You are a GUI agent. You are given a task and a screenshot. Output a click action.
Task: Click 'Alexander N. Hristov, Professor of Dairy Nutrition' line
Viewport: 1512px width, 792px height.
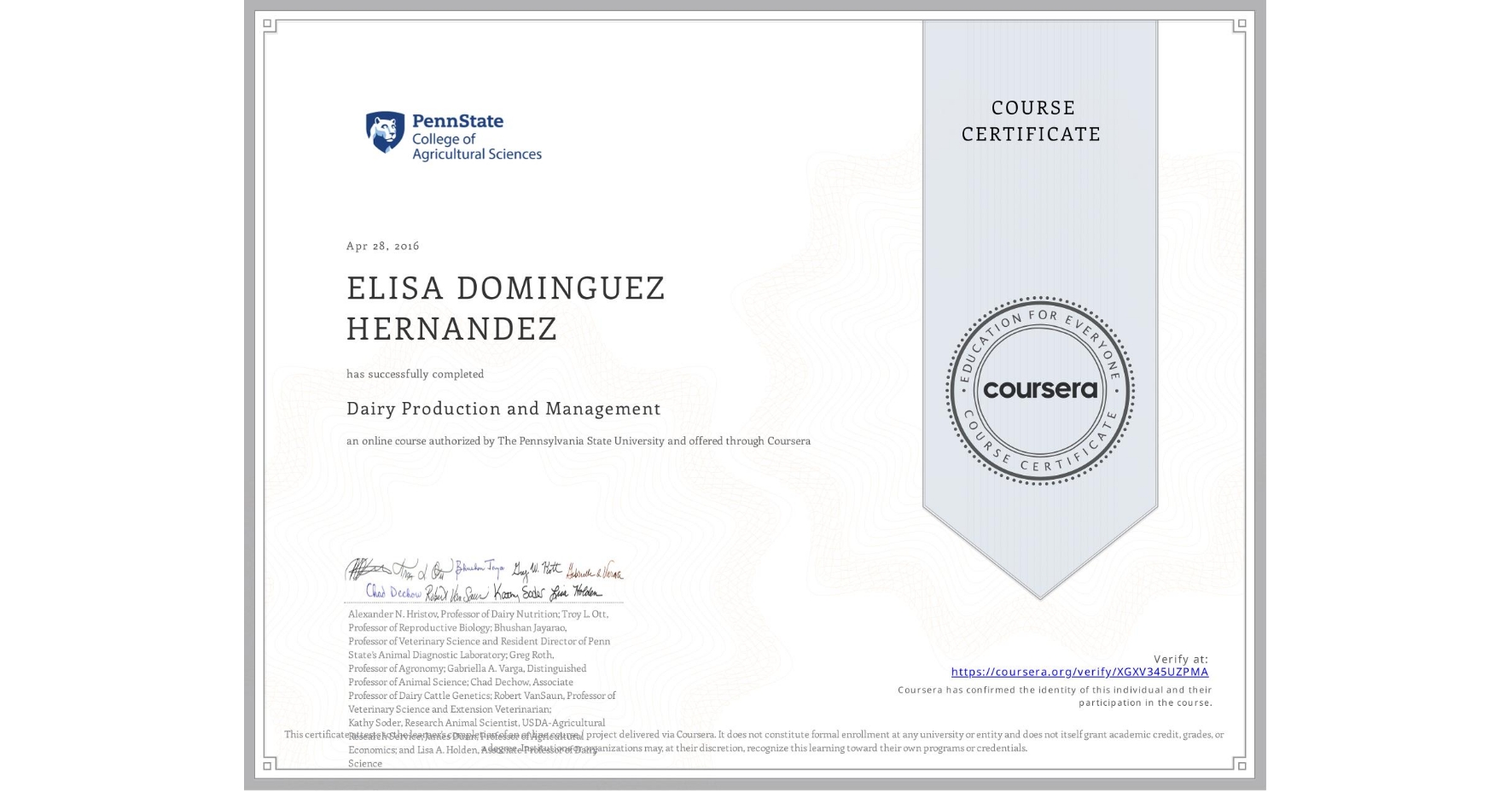pyautogui.click(x=479, y=614)
